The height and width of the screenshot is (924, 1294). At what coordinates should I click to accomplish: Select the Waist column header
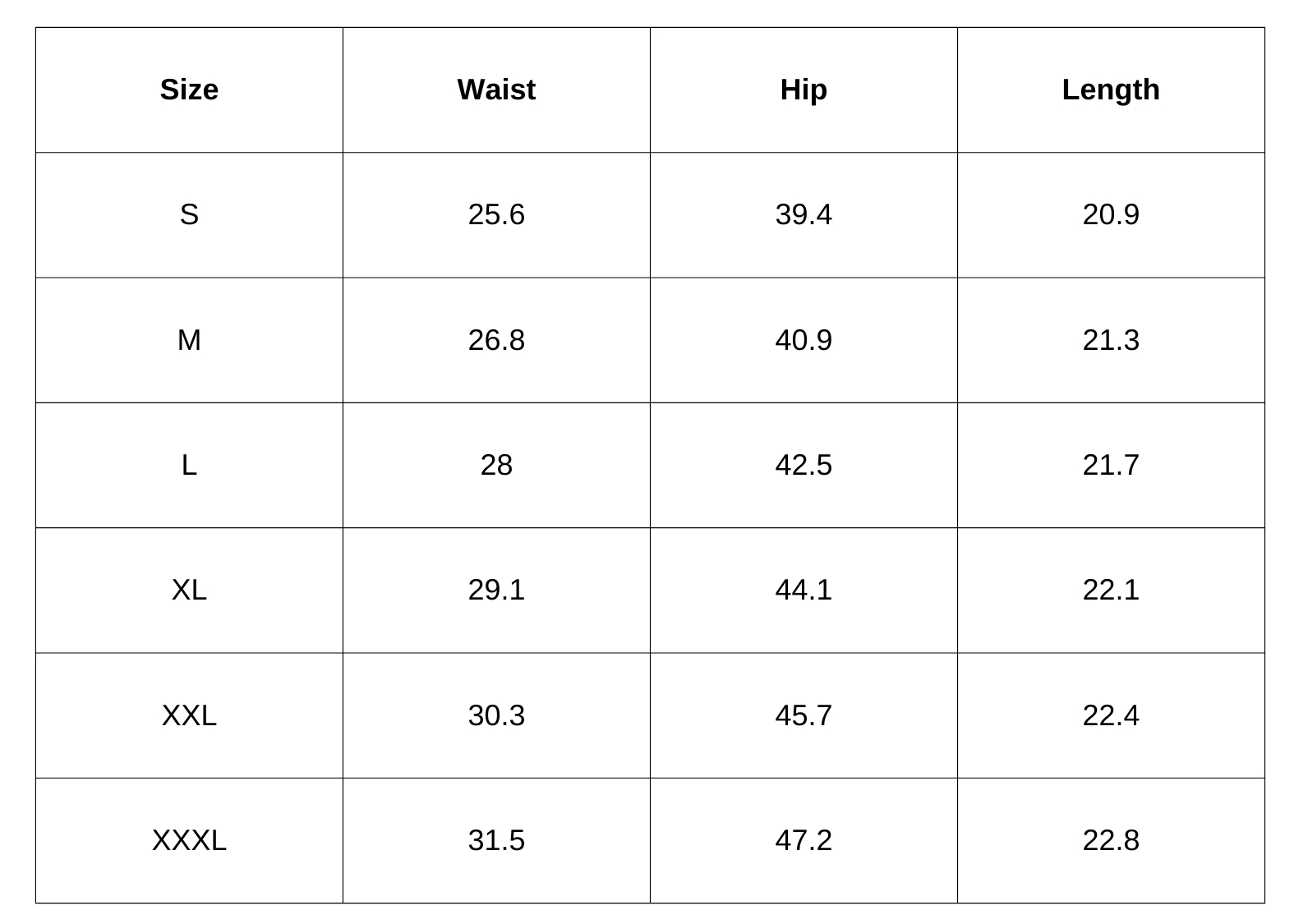click(496, 90)
